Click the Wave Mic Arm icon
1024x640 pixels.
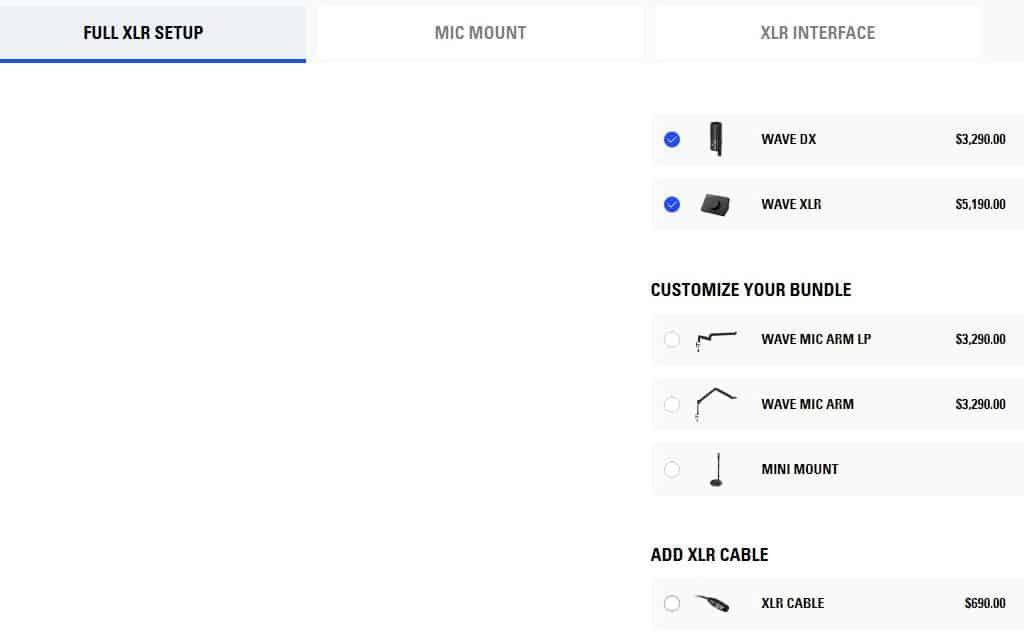[715, 403]
